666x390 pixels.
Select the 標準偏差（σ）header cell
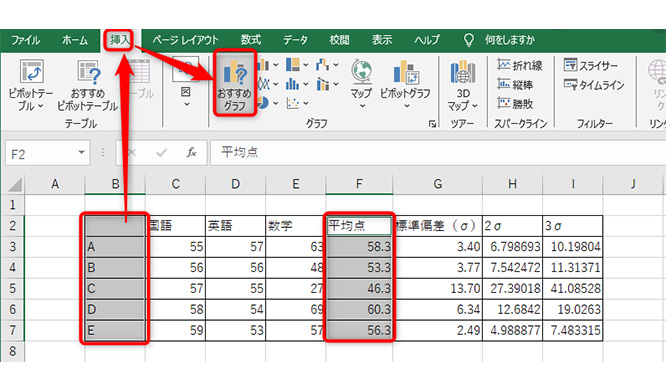click(438, 226)
